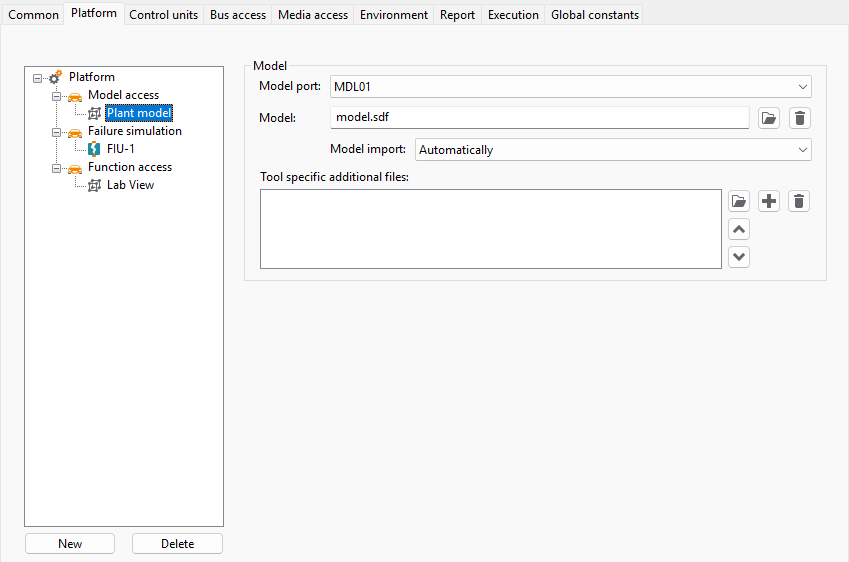Click the Lab View node icon
The width and height of the screenshot is (849, 562).
tap(94, 185)
